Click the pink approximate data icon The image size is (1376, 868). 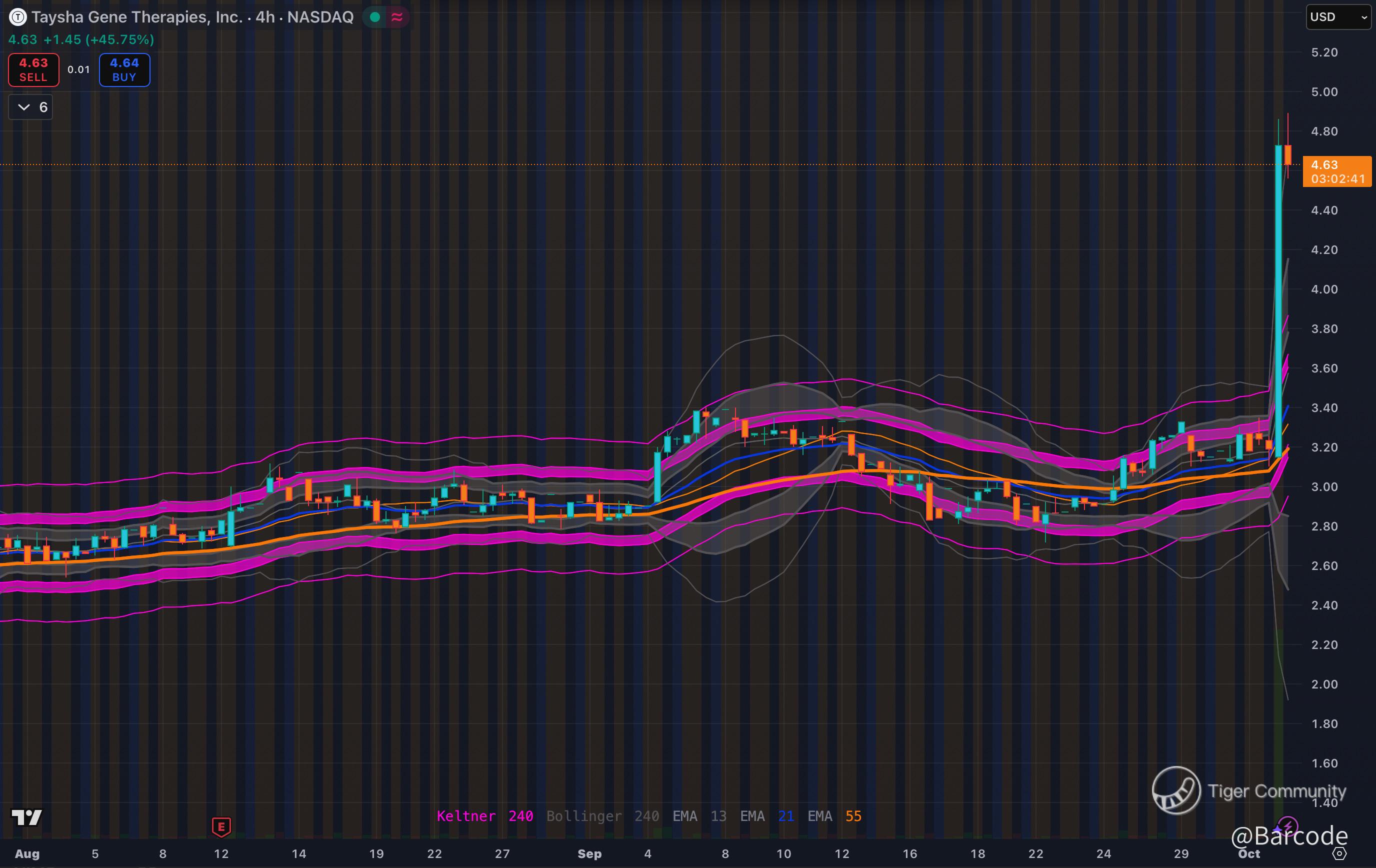pos(396,17)
